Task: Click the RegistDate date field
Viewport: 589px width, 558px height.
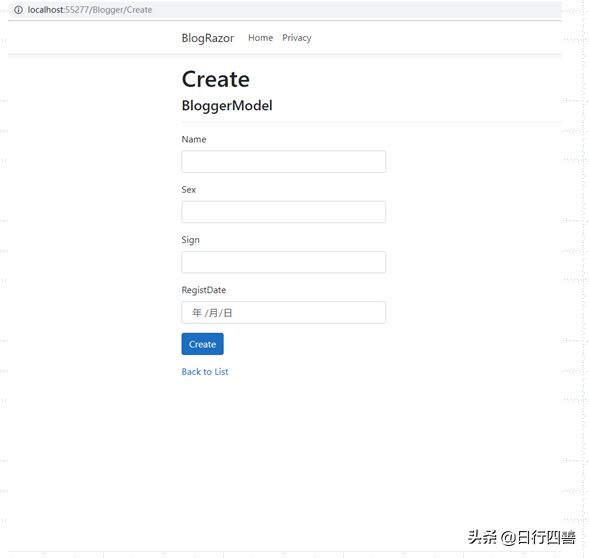Action: pos(284,313)
